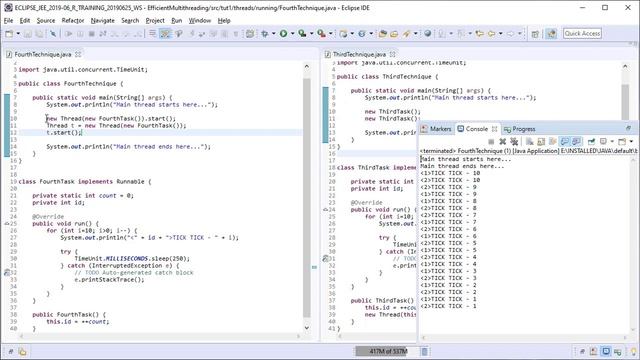Viewport: 640px width, 360px height.
Task: Click the Skip All Breakpoints icon
Action: point(53,33)
